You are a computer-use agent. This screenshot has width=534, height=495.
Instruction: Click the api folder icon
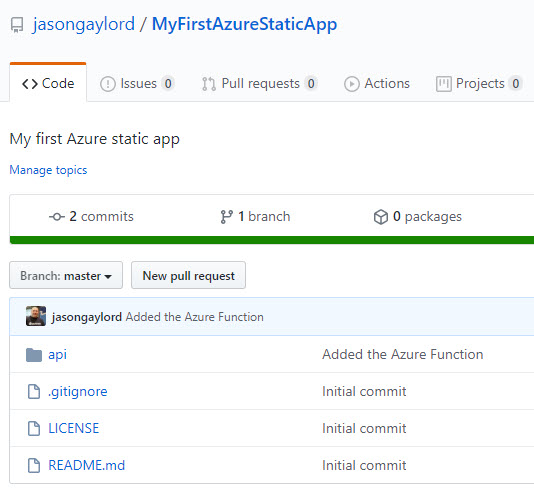click(34, 355)
